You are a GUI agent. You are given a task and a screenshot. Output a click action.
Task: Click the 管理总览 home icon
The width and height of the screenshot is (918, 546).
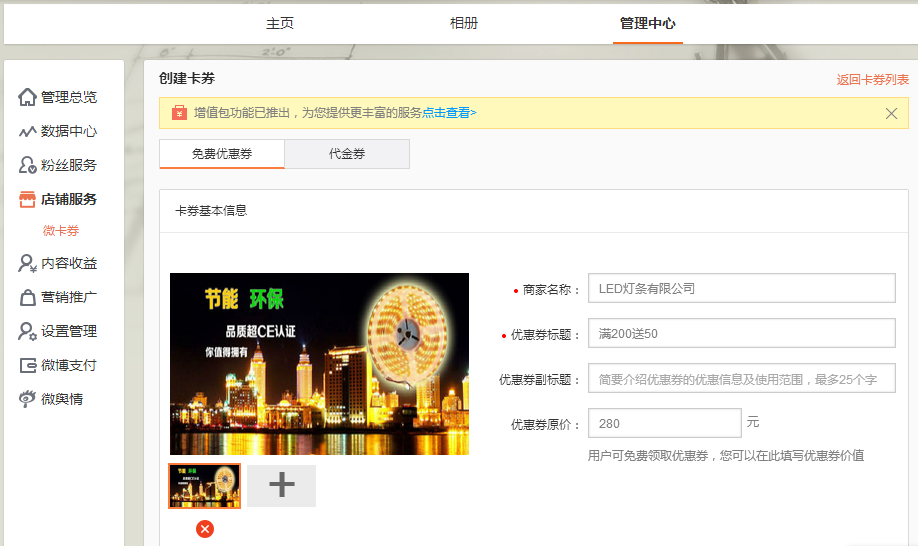[28, 97]
